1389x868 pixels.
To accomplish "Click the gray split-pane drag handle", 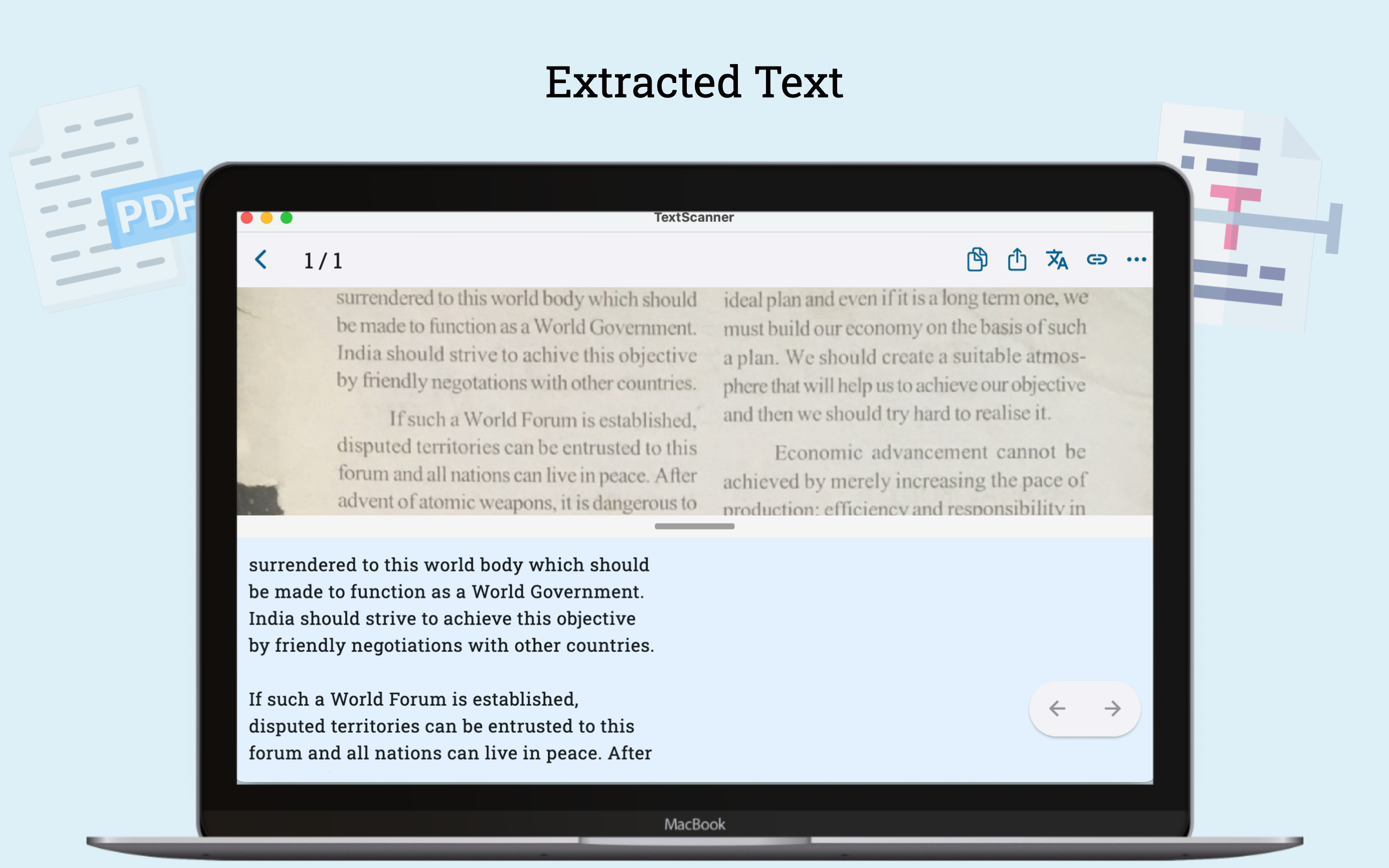I will click(694, 526).
